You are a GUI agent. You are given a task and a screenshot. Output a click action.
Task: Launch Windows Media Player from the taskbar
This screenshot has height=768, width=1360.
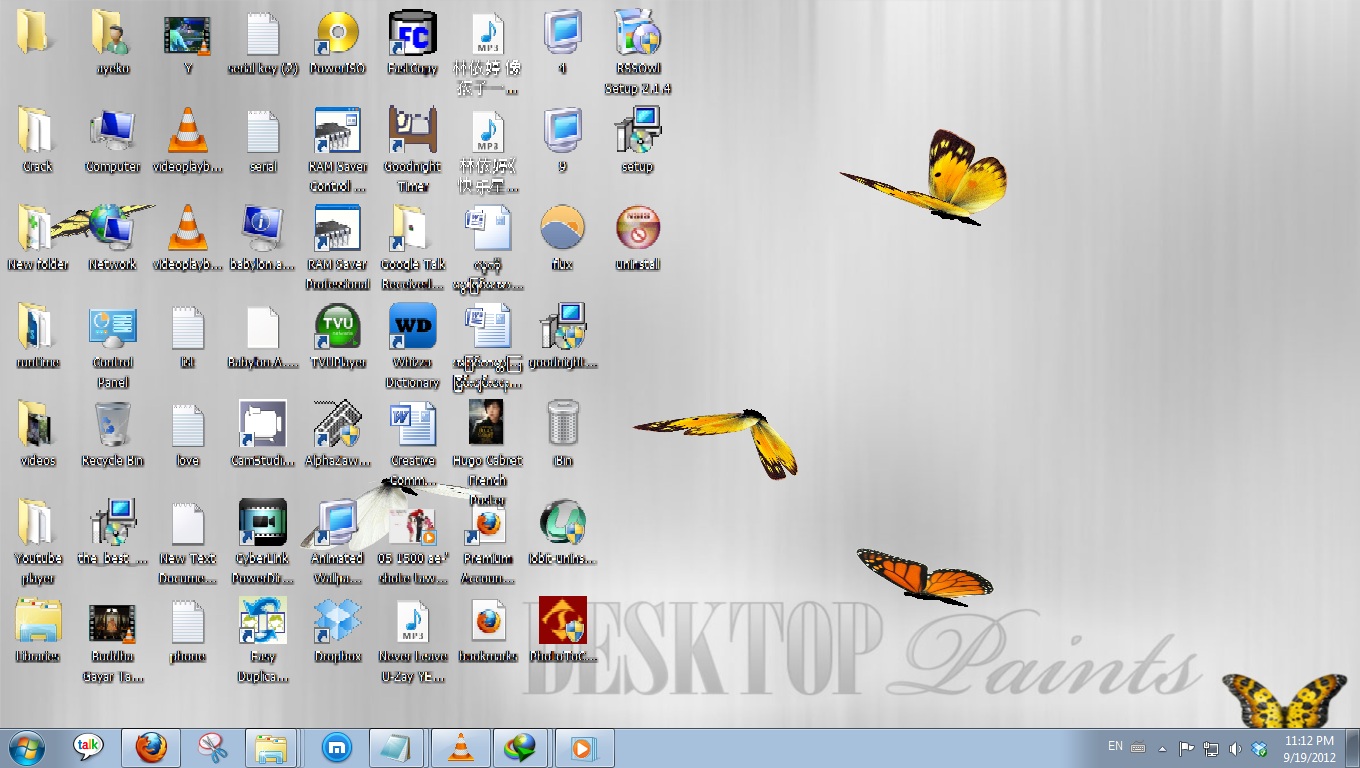point(583,747)
